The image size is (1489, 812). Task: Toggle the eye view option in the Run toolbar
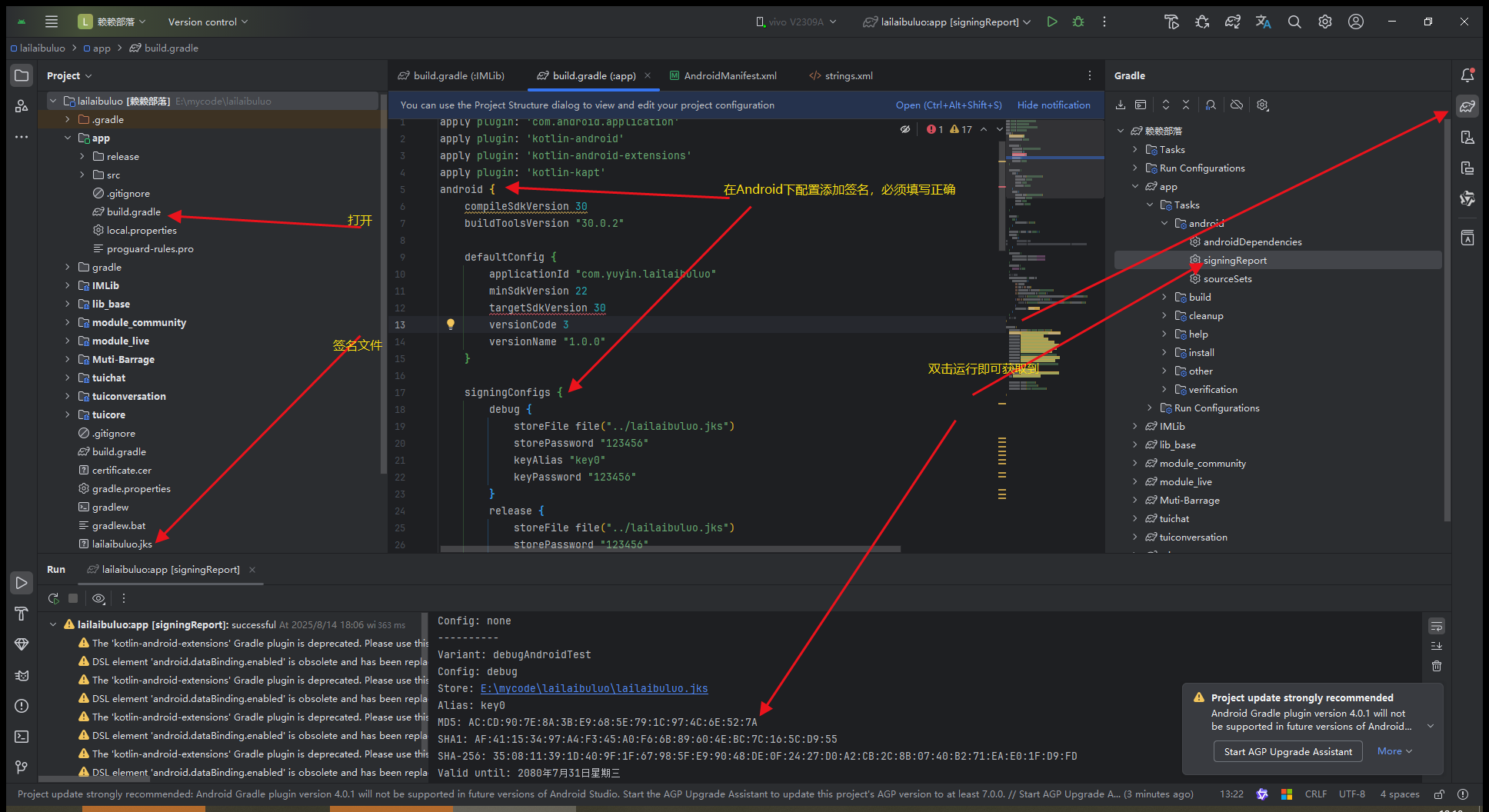98,598
